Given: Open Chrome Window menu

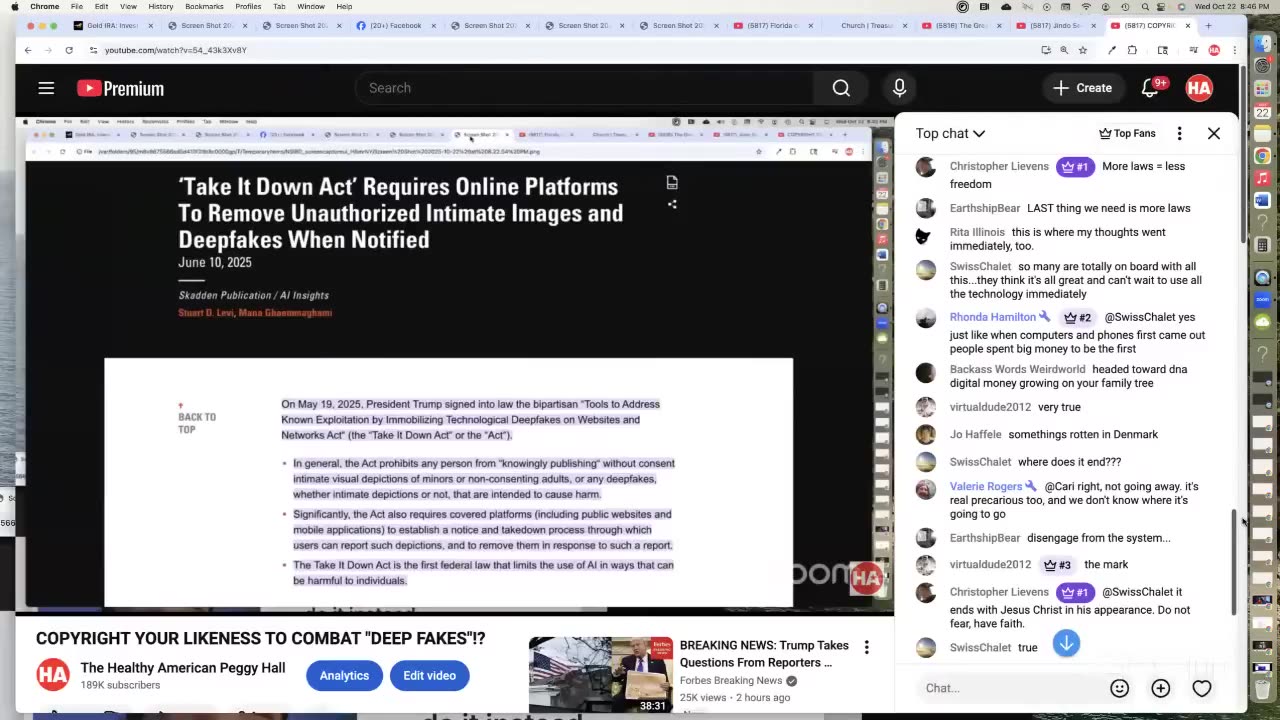Looking at the screenshot, I should click(x=310, y=6).
